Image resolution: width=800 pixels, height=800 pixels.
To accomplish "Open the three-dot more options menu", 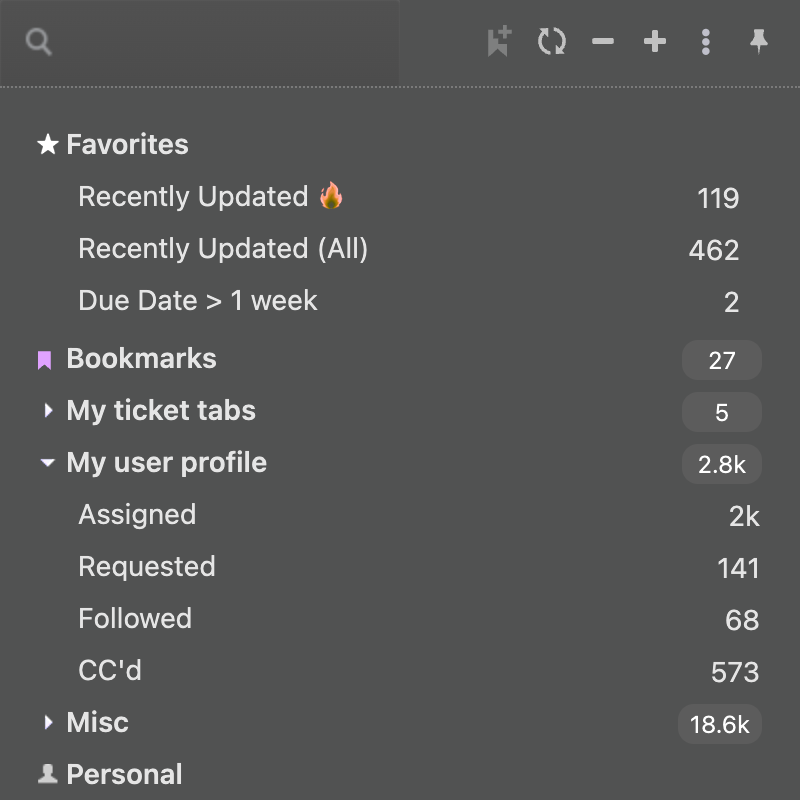I will pos(706,41).
